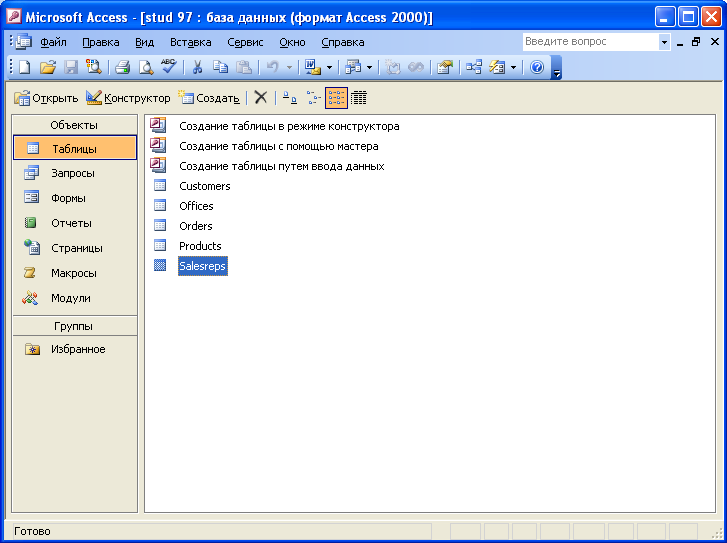
Task: Expand the Analyze dropdown arrow
Action: [x=370, y=68]
